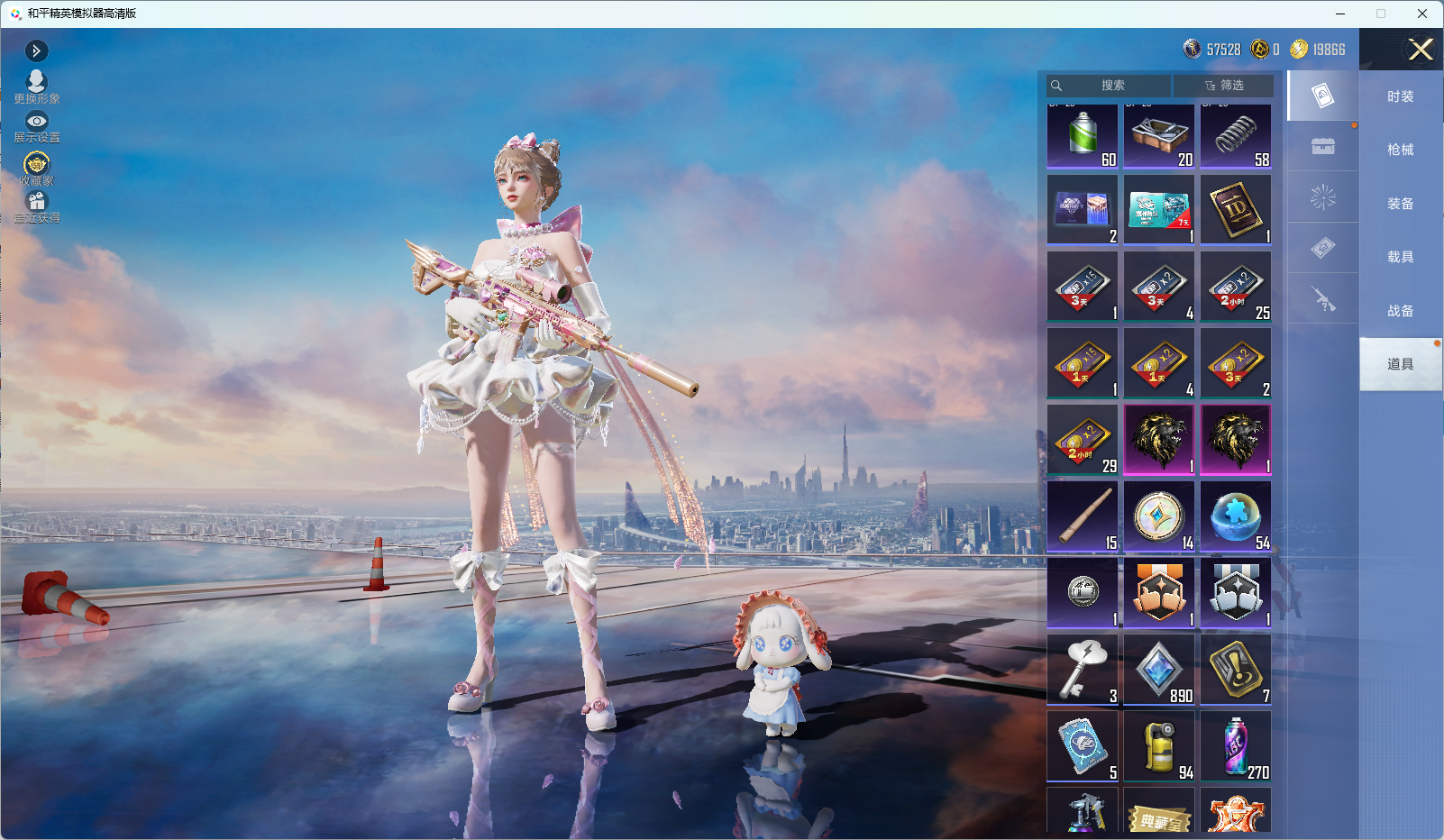The image size is (1444, 840).
Task: Select the puzzle piece orb with 54
Action: (x=1236, y=516)
